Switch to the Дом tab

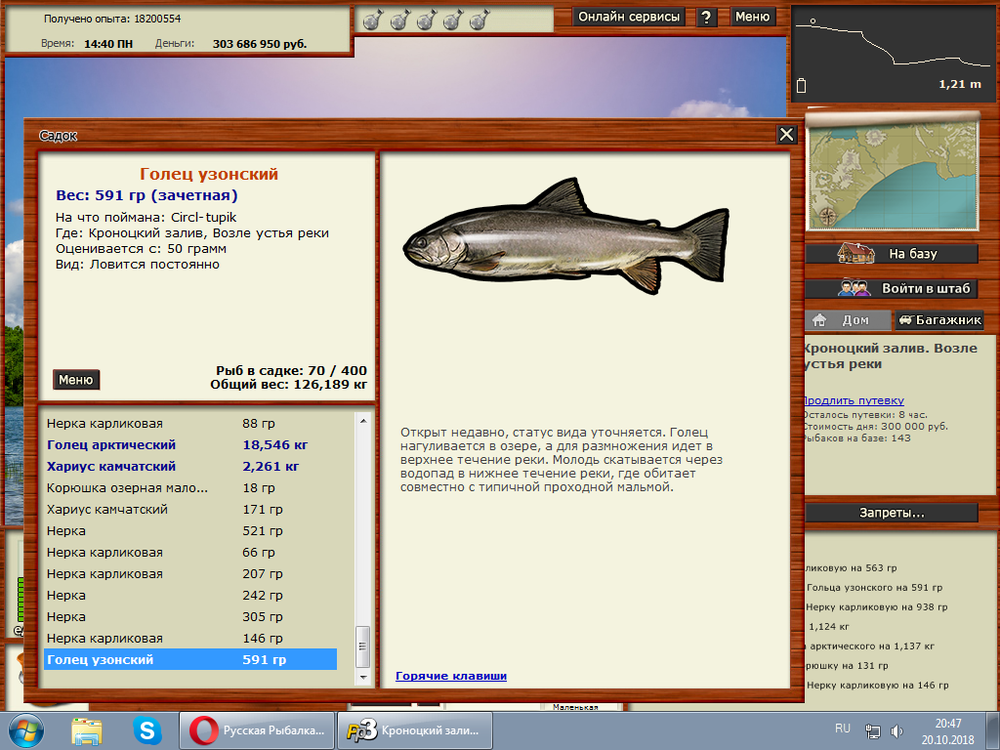pyautogui.click(x=845, y=321)
